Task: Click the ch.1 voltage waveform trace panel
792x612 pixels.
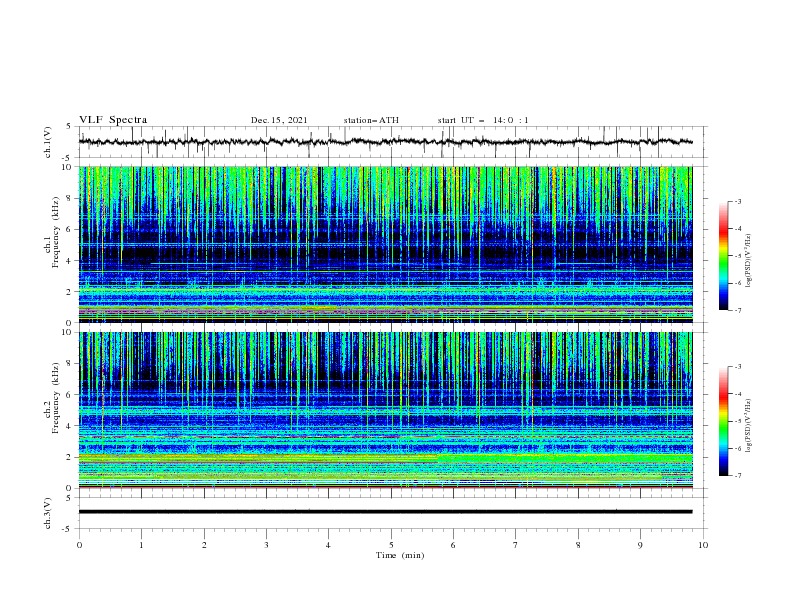Action: [x=392, y=142]
